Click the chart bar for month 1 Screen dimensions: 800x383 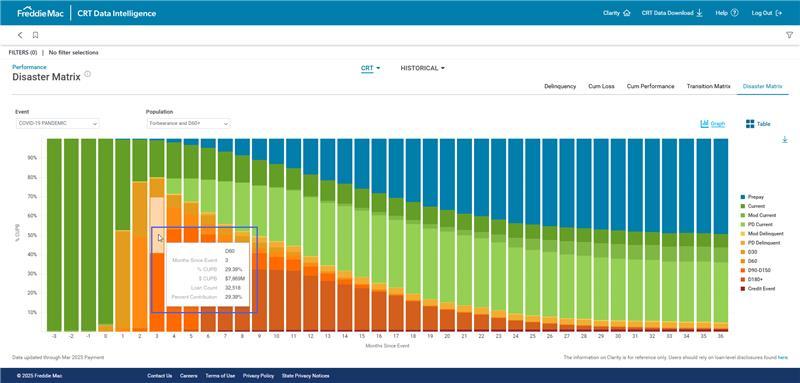point(122,235)
